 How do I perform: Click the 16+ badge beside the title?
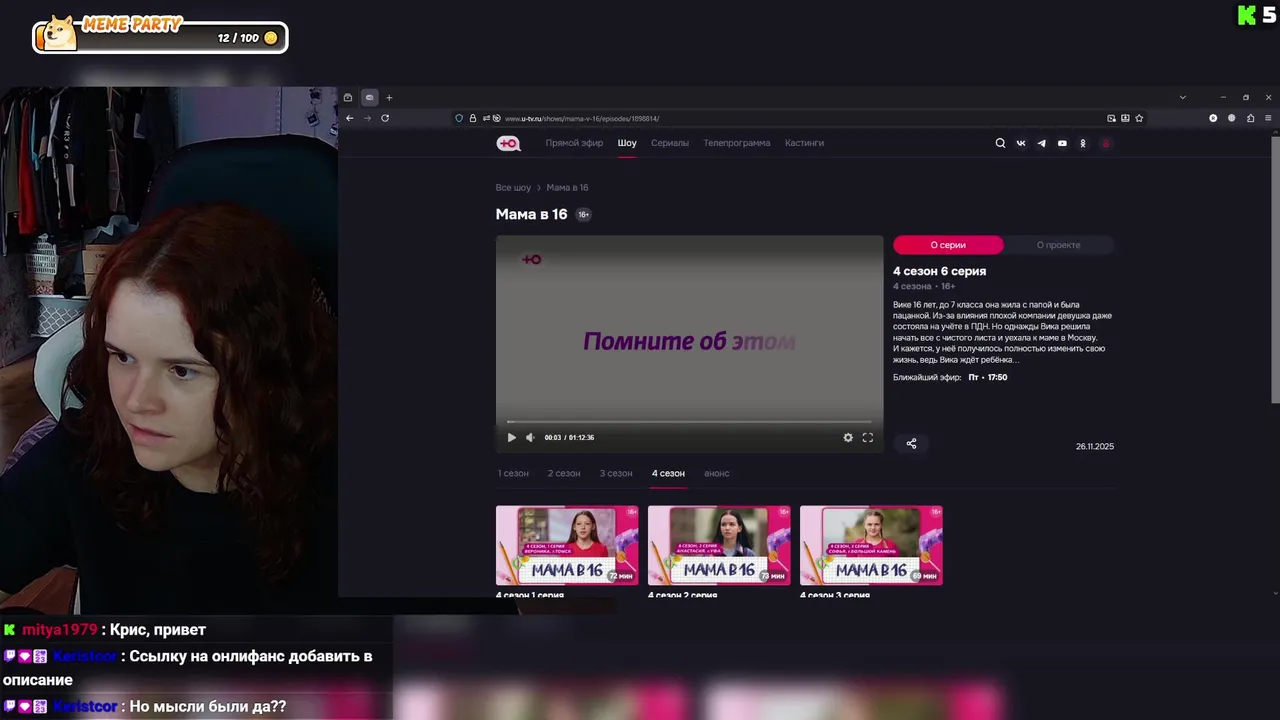point(583,214)
